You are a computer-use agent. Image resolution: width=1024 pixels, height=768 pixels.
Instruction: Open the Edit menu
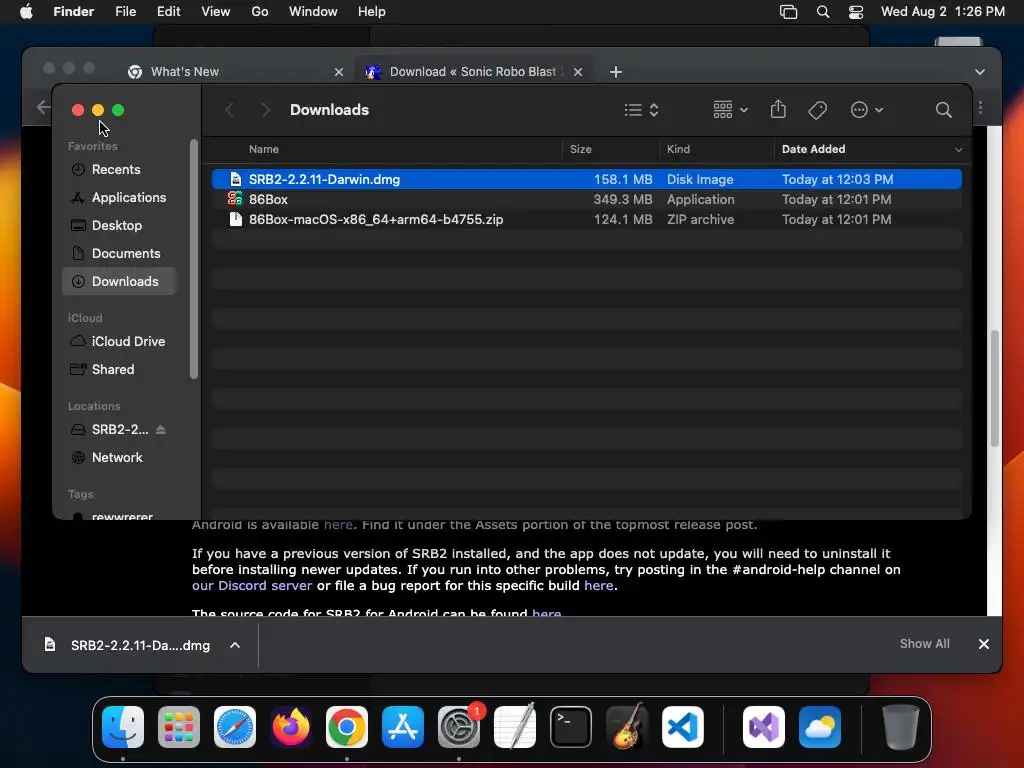pyautogui.click(x=168, y=12)
